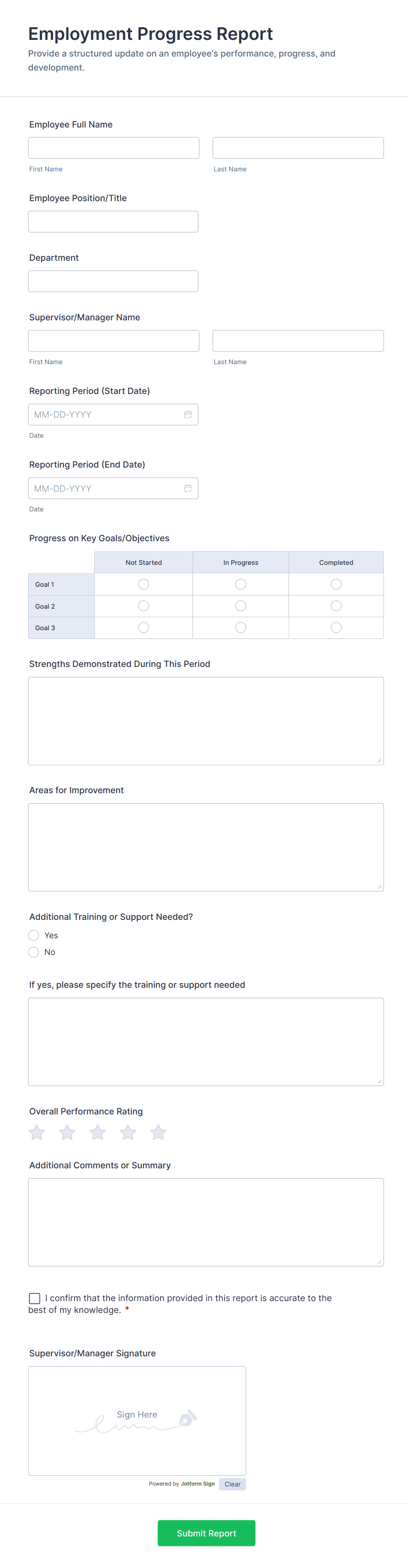Select No for Additional Training or Support Needed
Viewport: 408px width, 1568px height.
point(33,951)
